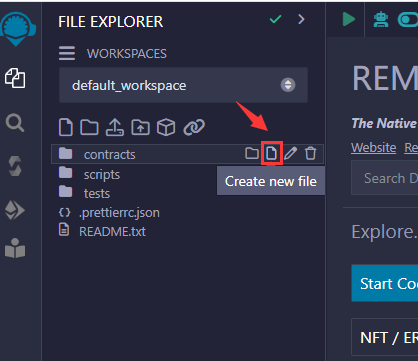This screenshot has height=361, width=418.
Task: Expand the contracts folder
Action: pos(187,154)
